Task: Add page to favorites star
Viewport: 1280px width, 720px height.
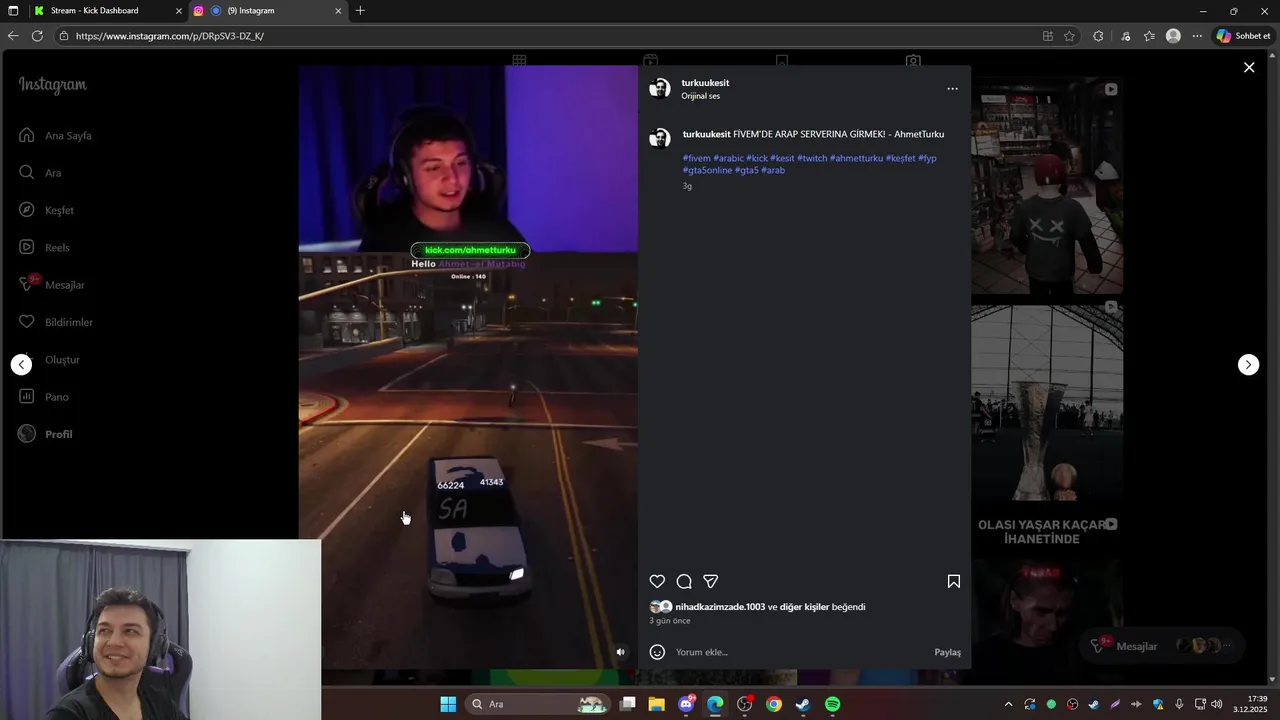Action: click(1069, 36)
